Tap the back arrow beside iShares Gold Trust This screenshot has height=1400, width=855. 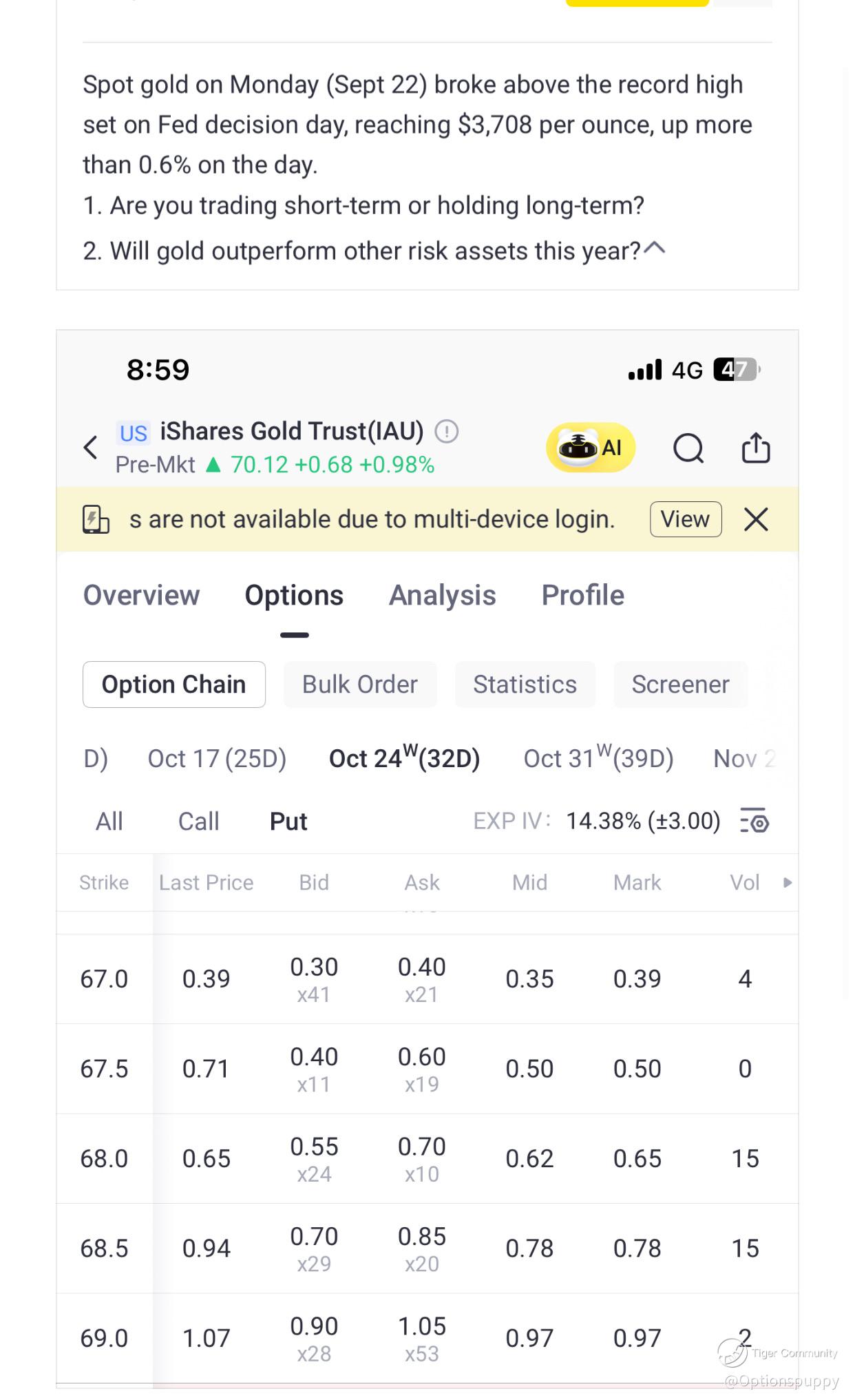[x=90, y=448]
